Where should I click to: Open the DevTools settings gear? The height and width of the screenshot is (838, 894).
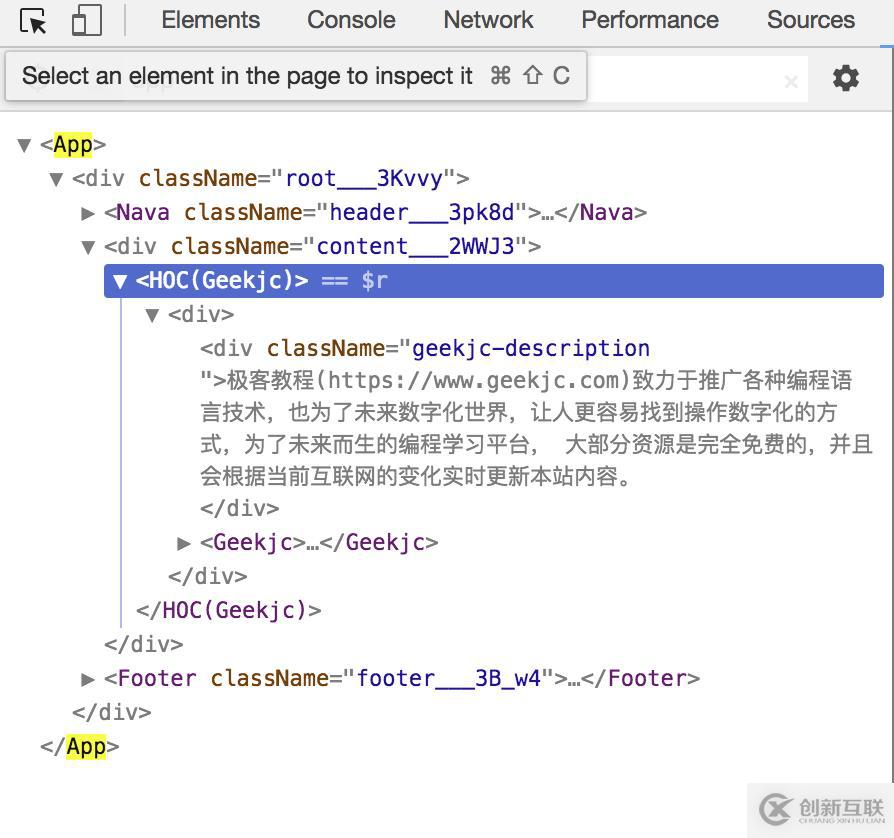point(845,77)
